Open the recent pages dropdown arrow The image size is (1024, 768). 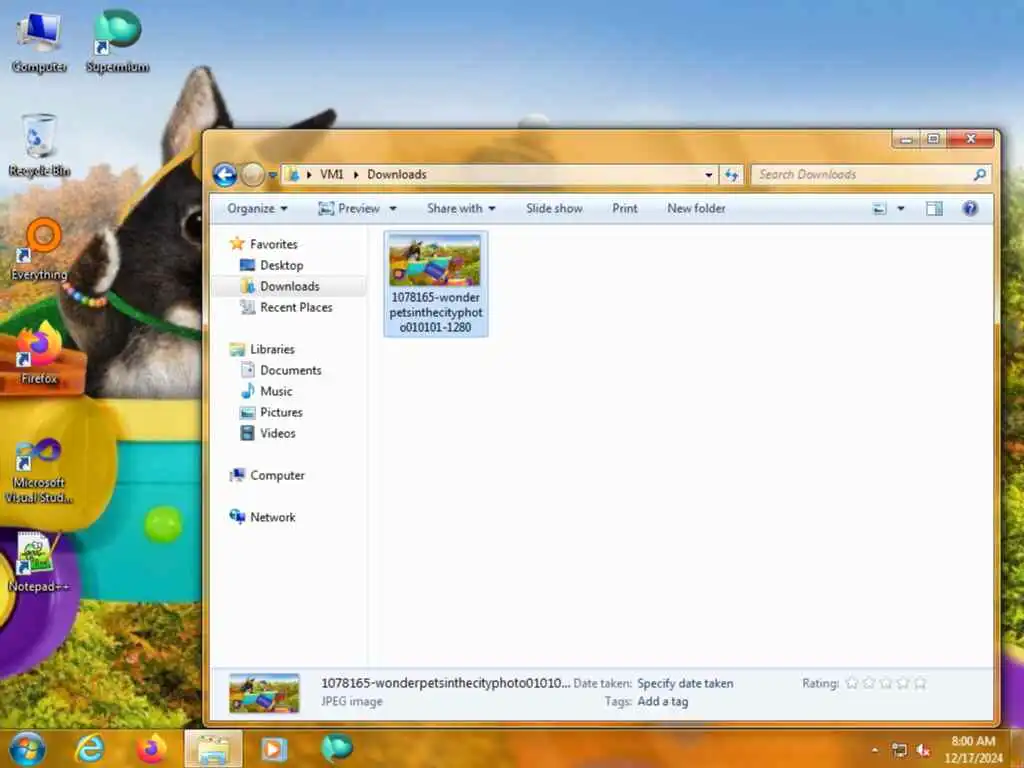(273, 175)
